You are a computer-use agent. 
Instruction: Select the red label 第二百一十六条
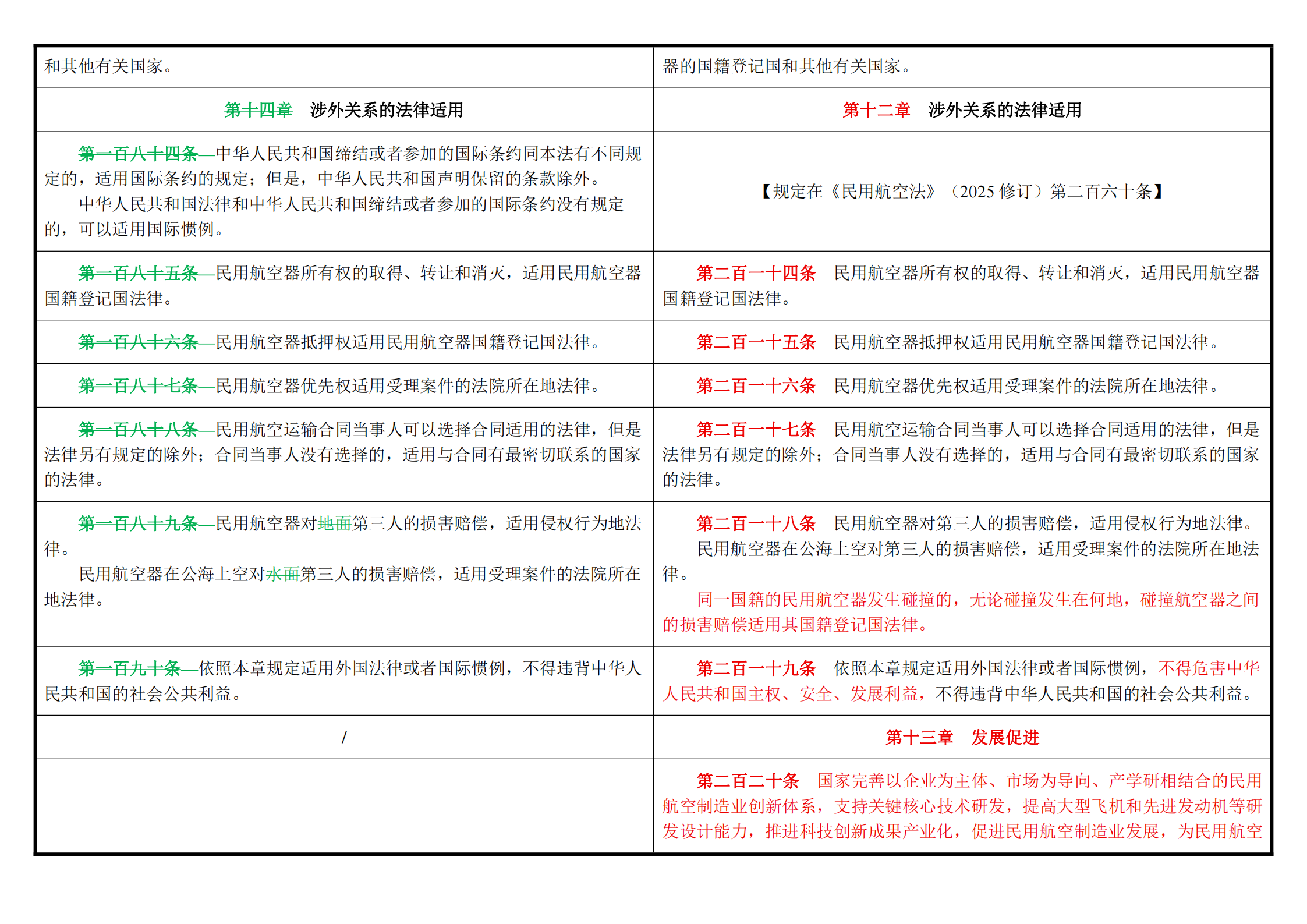[756, 385]
